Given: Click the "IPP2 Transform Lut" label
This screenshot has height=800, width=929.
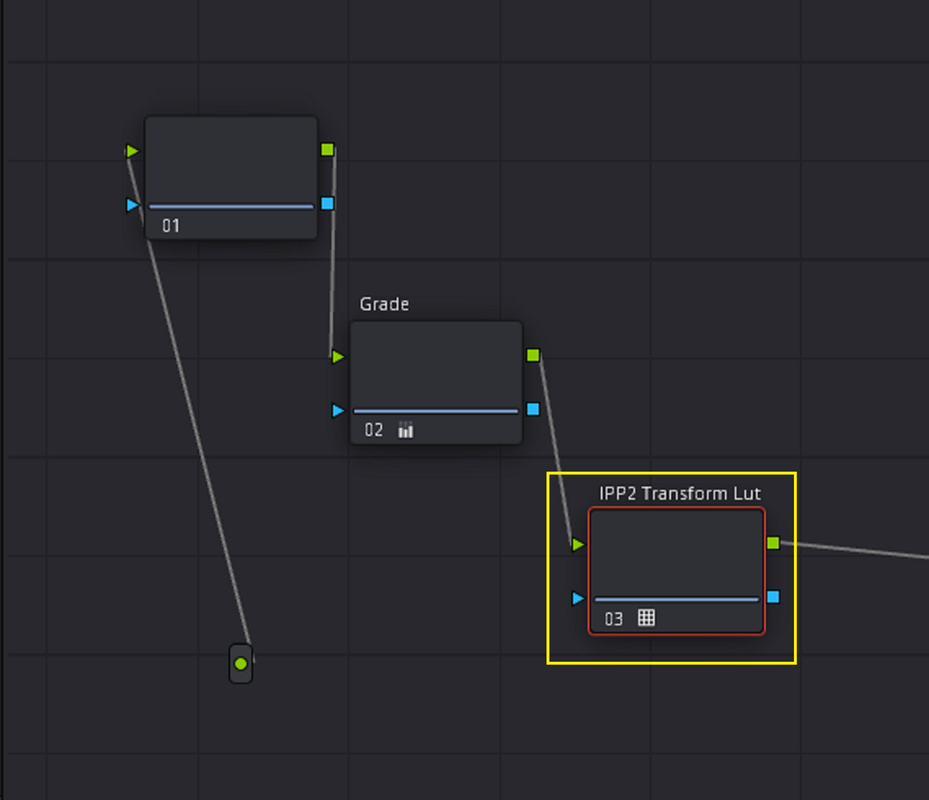Looking at the screenshot, I should click(680, 494).
